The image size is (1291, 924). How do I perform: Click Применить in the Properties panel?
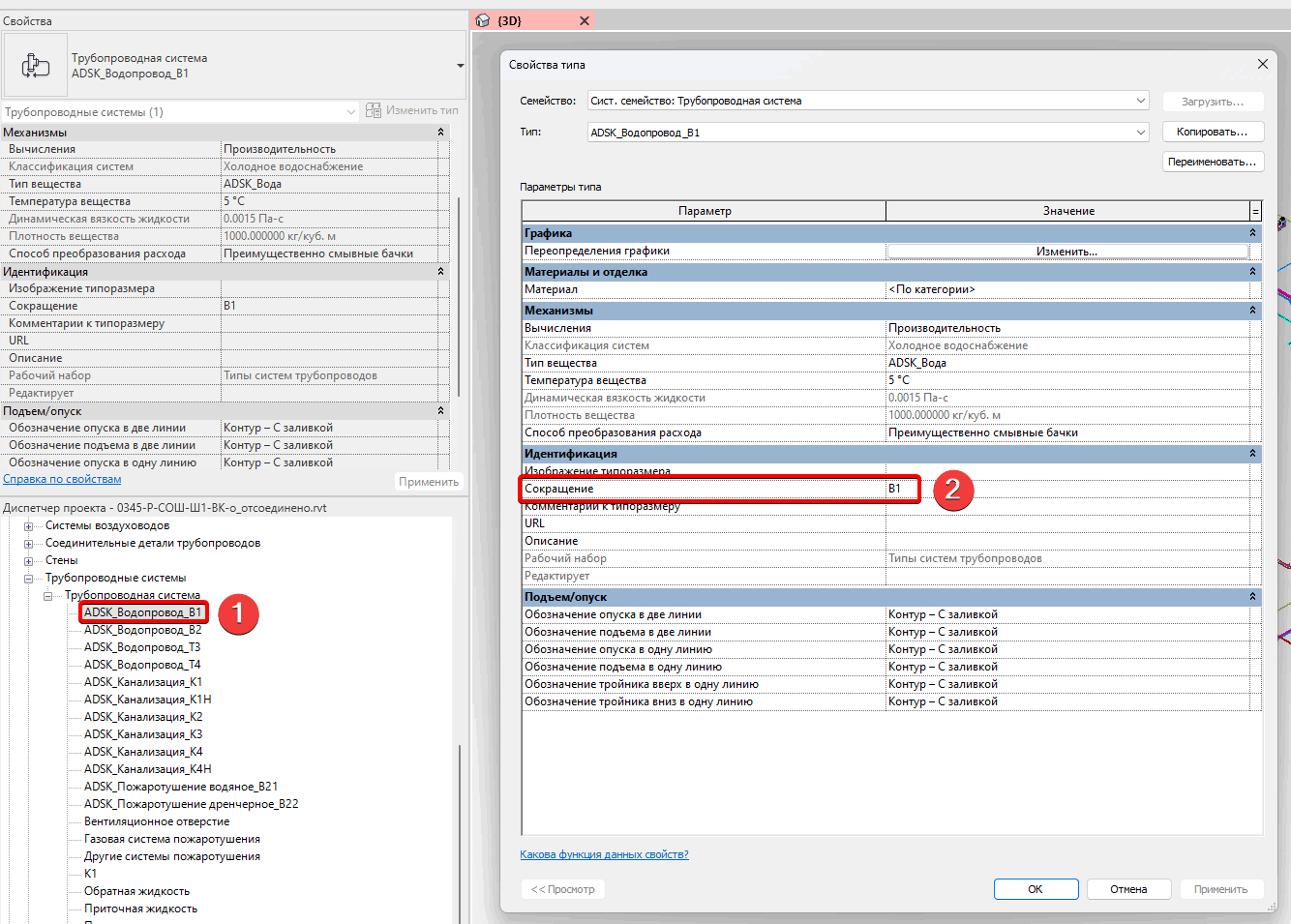tap(429, 482)
